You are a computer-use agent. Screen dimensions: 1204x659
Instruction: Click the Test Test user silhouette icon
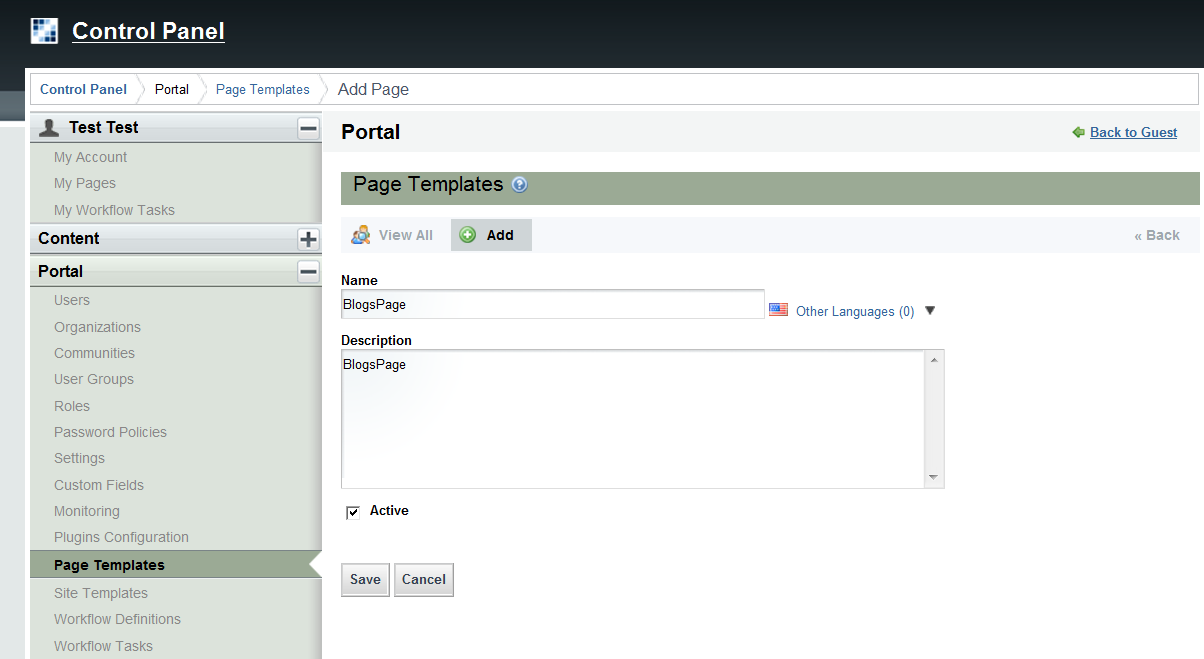48,127
